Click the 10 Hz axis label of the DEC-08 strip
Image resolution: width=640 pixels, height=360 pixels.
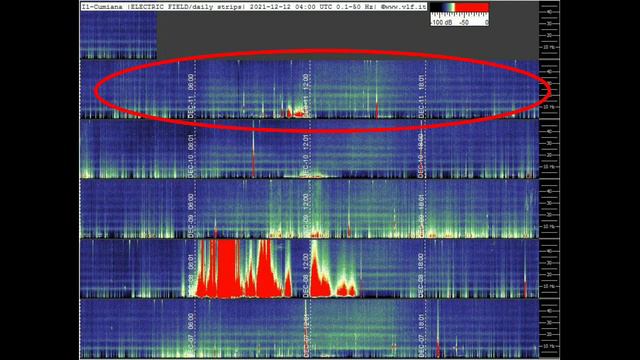(550, 287)
